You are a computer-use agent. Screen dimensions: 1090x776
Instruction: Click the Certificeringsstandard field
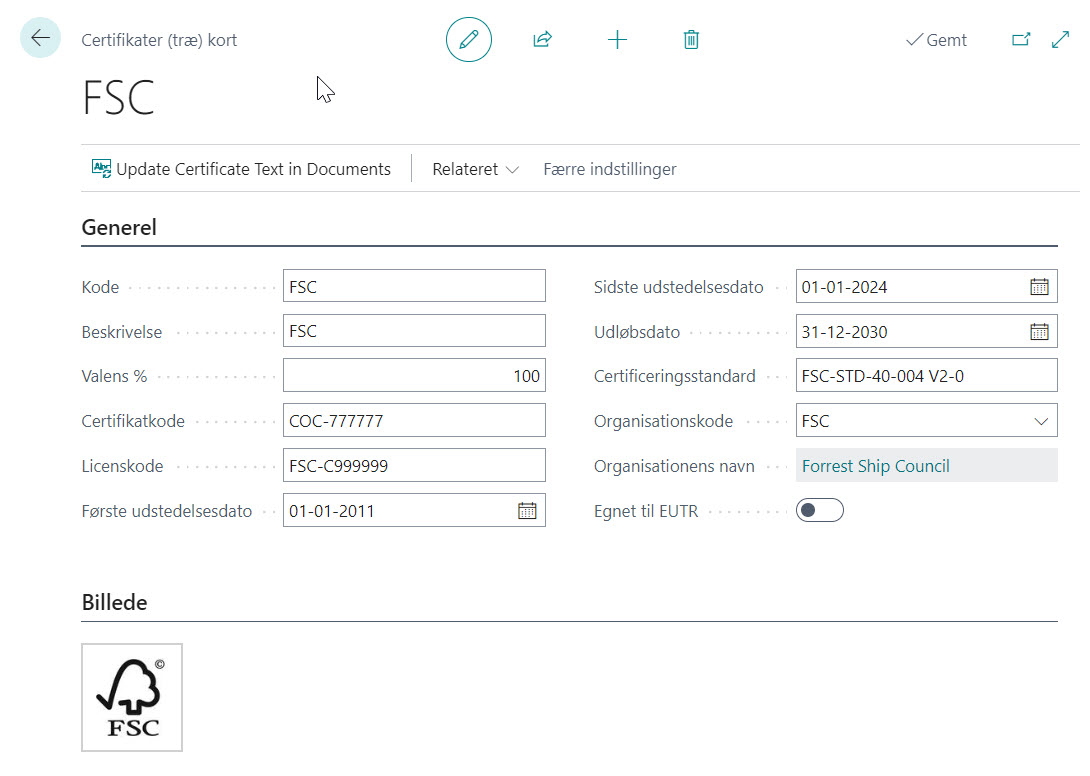click(x=927, y=376)
